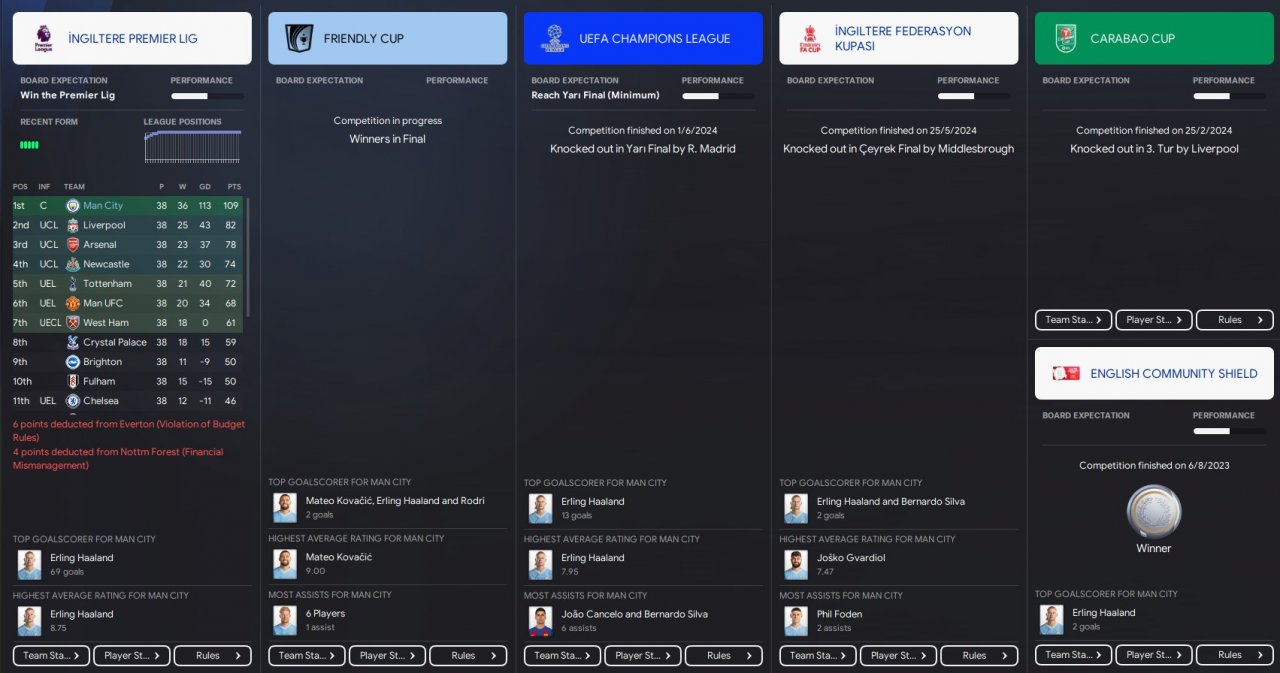Viewport: 1280px width, 673px height.
Task: Open Rules in Community Shield panel
Action: pos(1235,655)
